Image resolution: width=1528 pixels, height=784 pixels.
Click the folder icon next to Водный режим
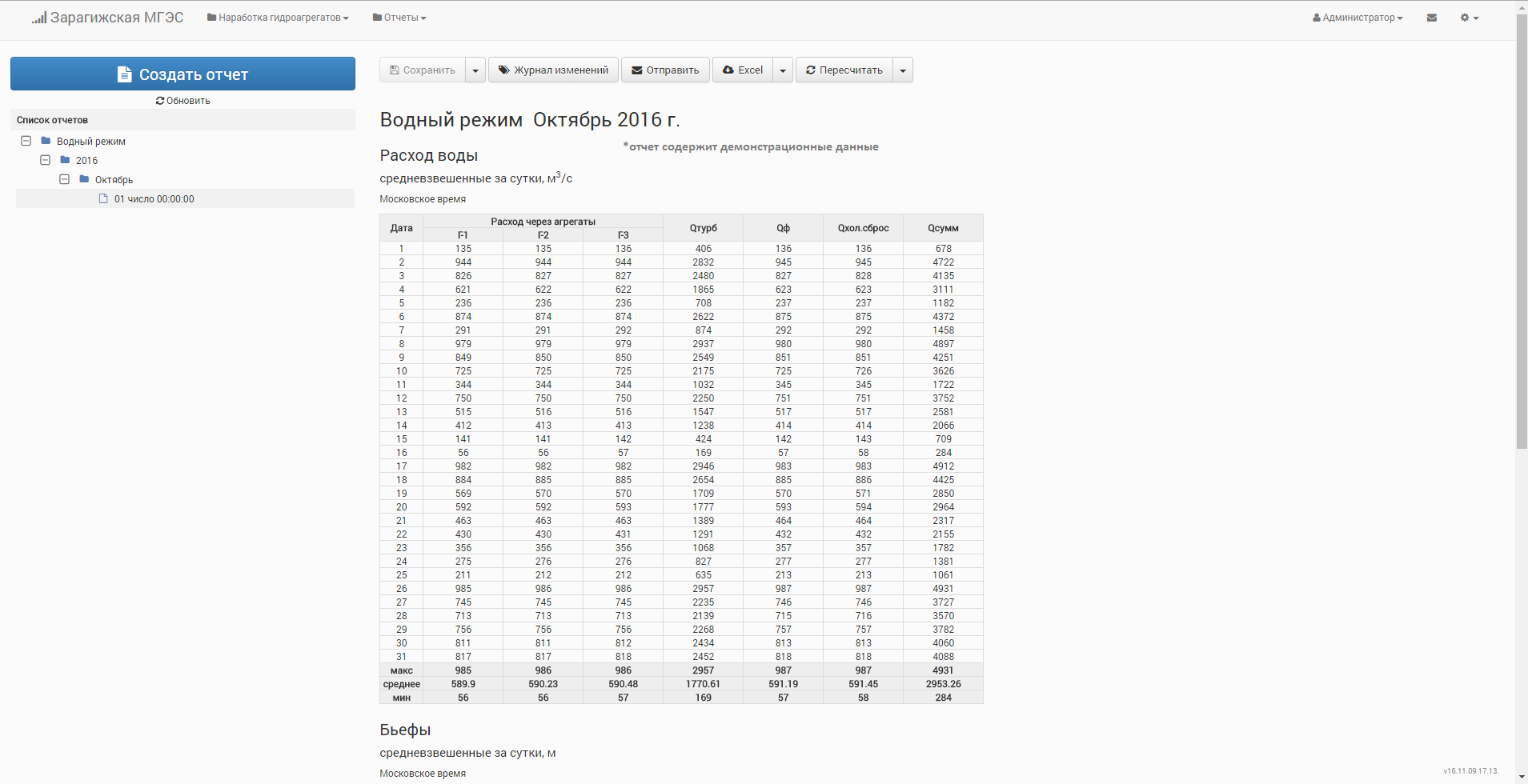[46, 141]
